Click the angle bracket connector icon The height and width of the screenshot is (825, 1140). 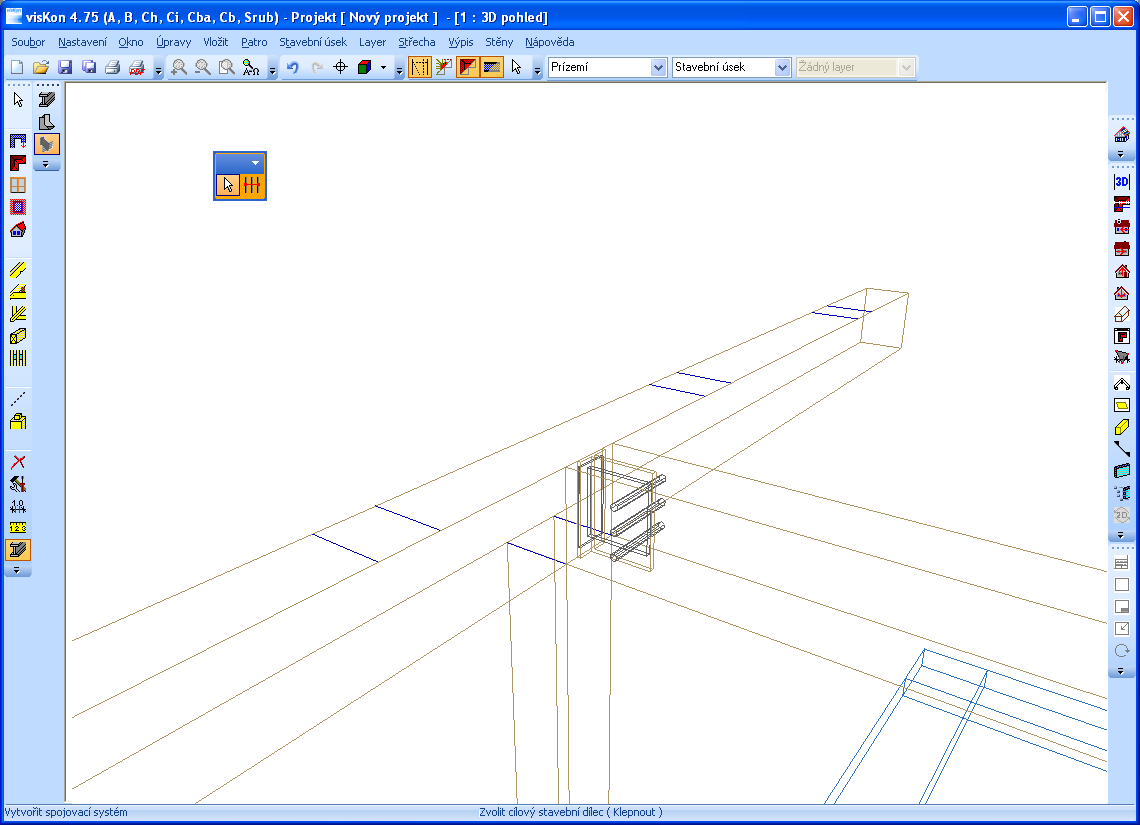pyautogui.click(x=47, y=122)
